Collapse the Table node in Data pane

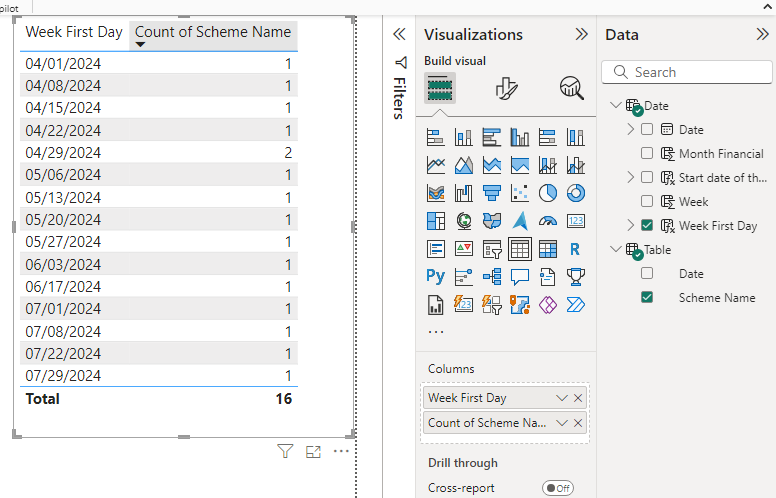[x=616, y=249]
